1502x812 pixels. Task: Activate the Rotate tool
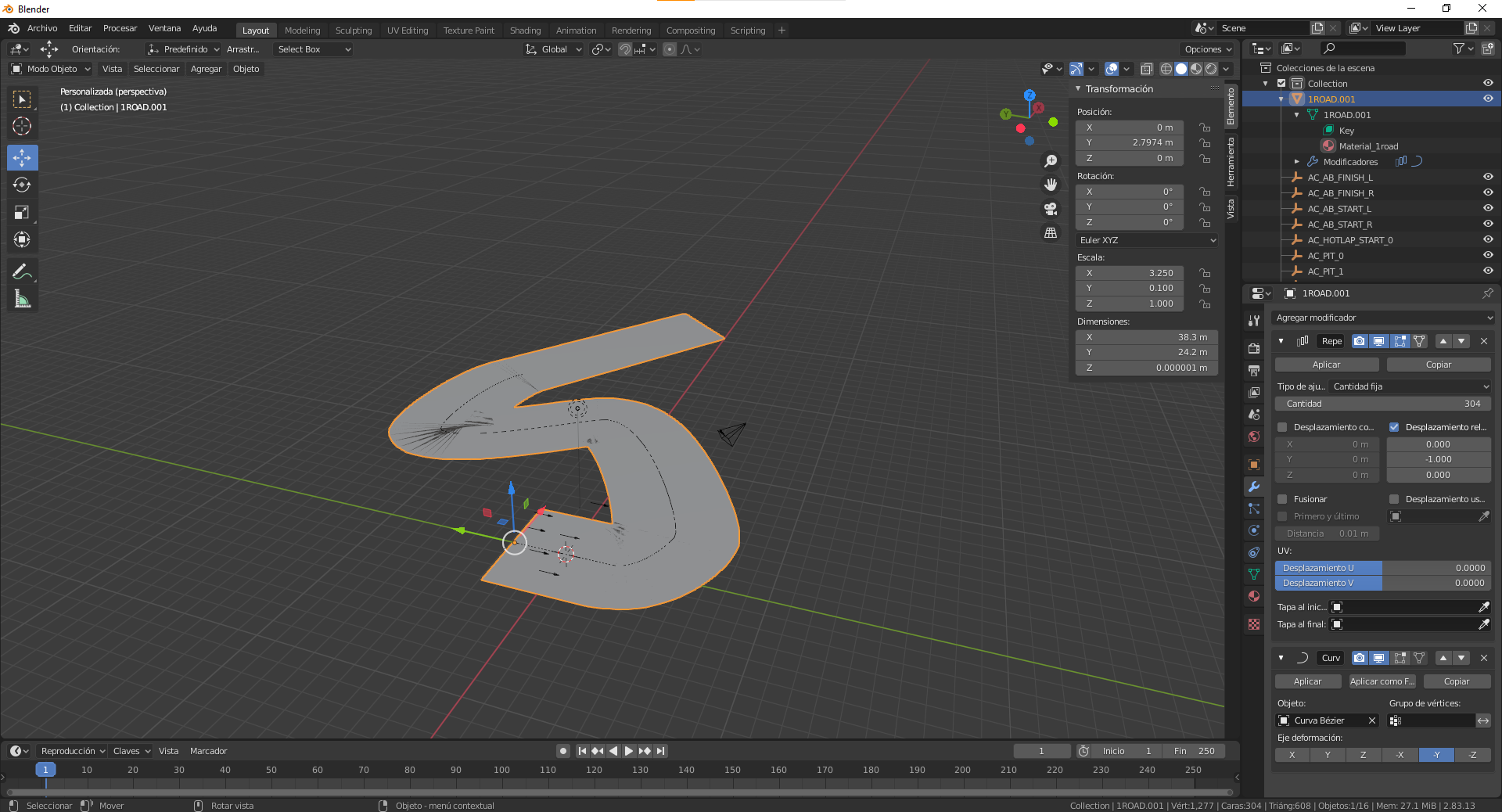pyautogui.click(x=22, y=185)
